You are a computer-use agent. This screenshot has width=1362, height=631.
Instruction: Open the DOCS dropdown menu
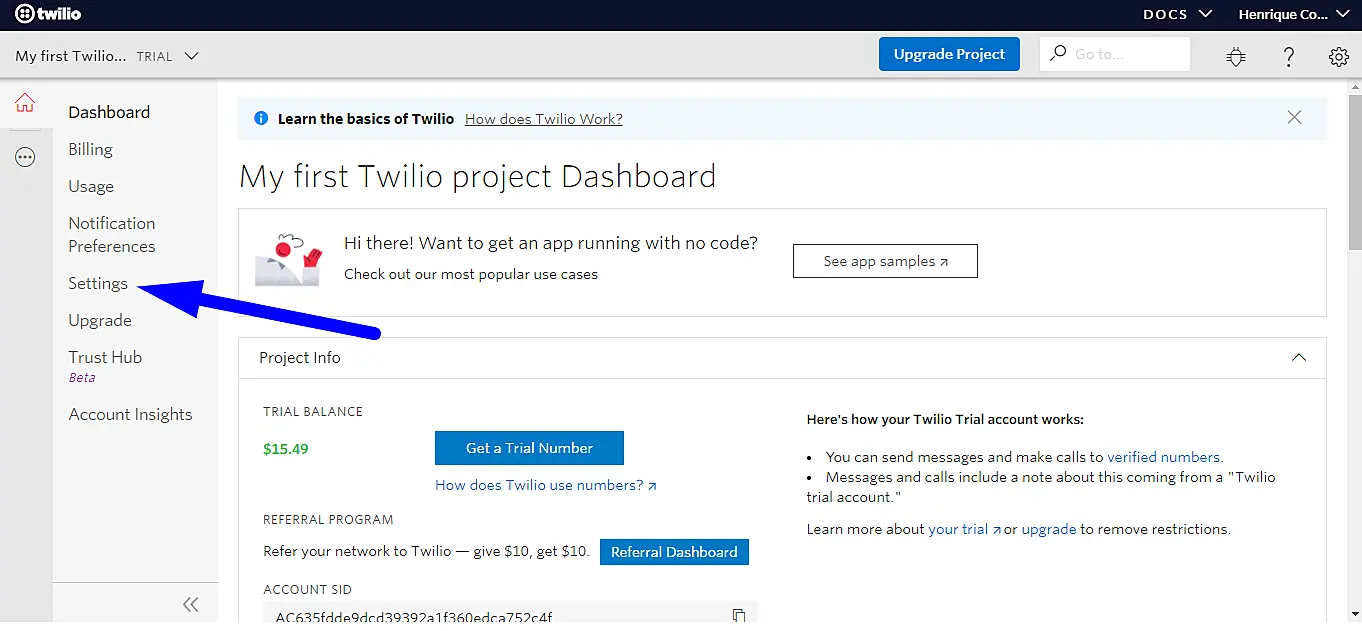tap(1177, 14)
